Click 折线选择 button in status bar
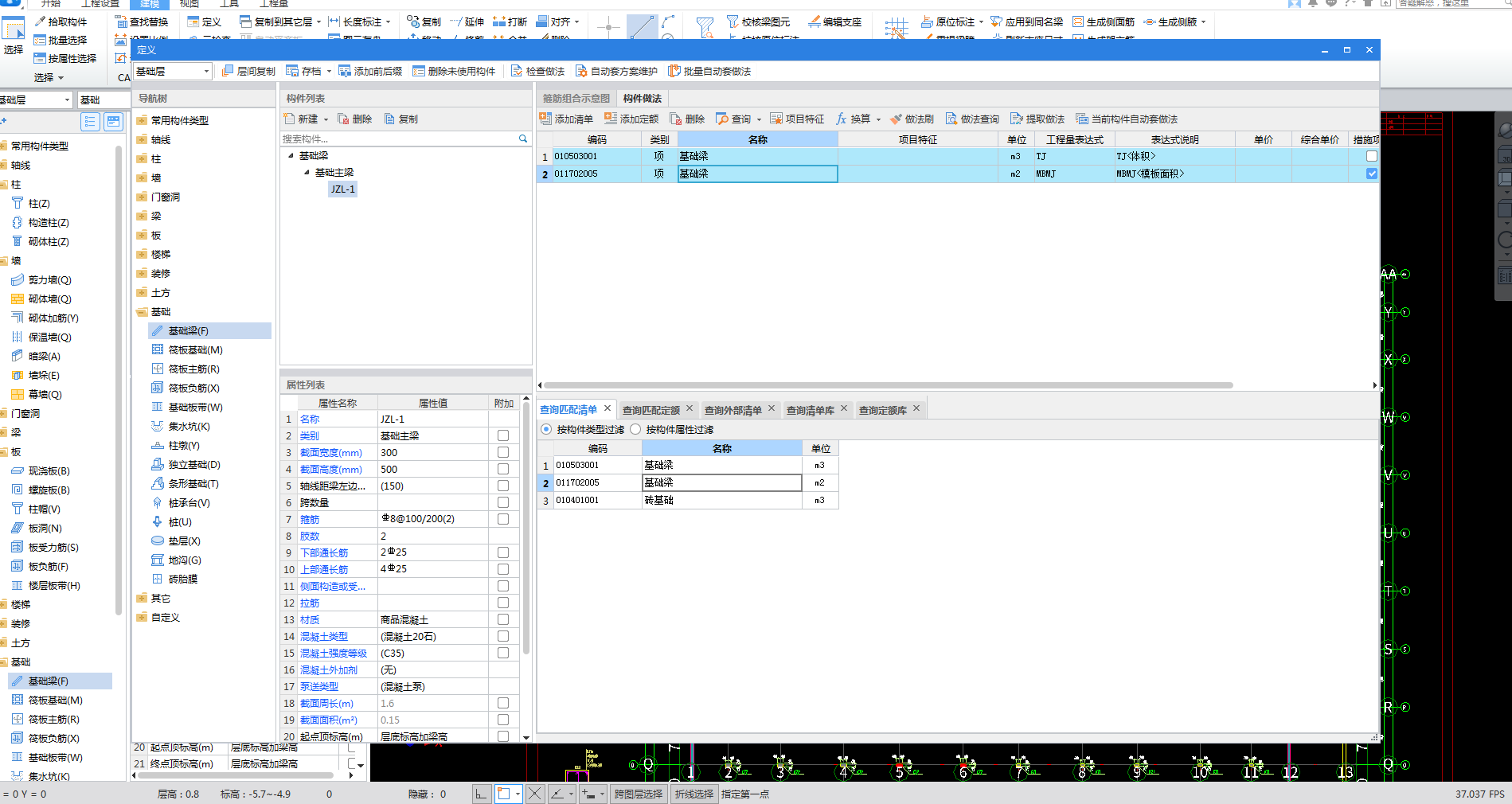 pyautogui.click(x=694, y=794)
